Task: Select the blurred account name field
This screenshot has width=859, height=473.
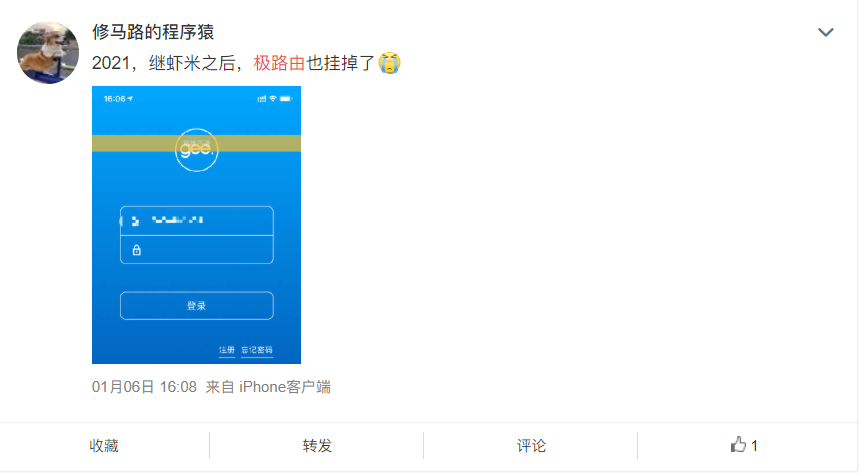Action: pos(197,221)
